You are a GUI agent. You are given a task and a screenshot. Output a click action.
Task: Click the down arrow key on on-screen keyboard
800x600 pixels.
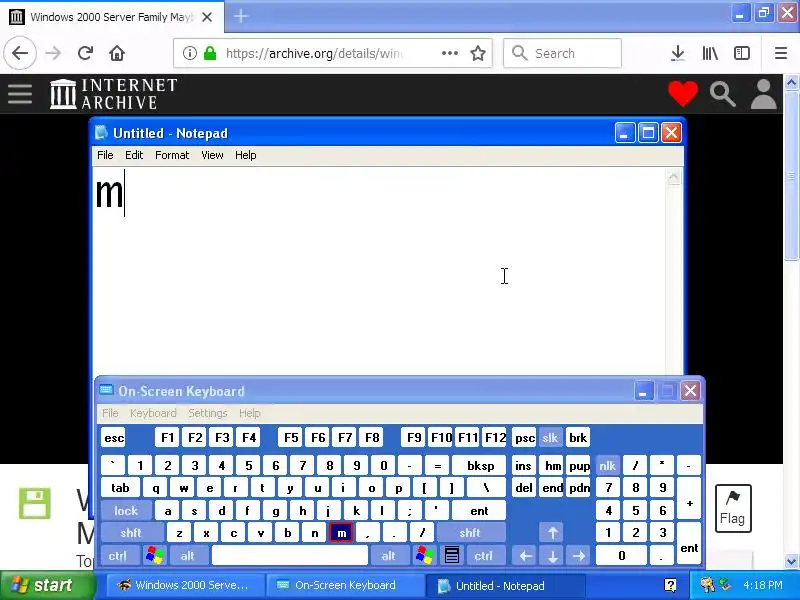552,555
